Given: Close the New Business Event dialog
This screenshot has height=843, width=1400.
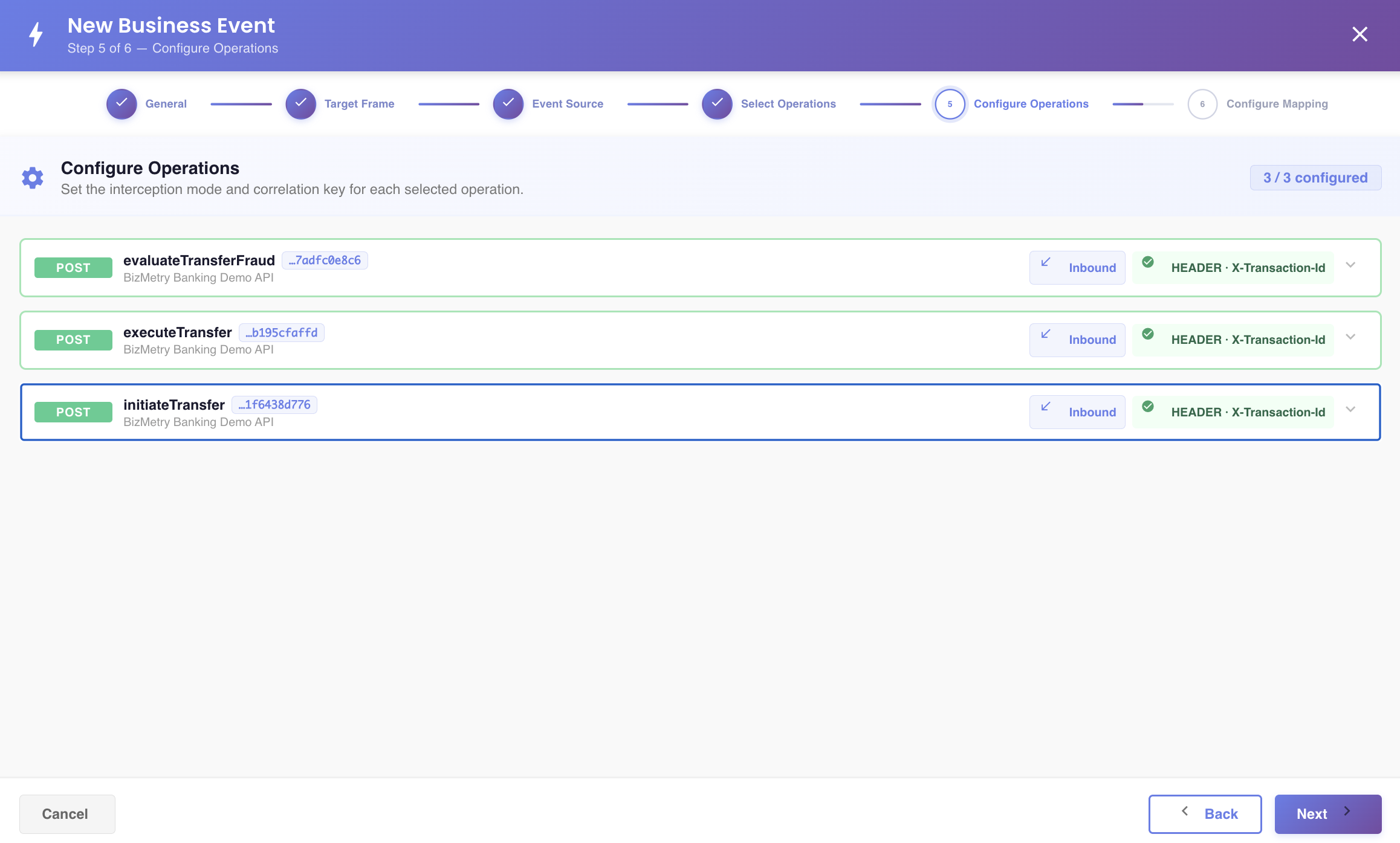Looking at the screenshot, I should pos(1359,34).
